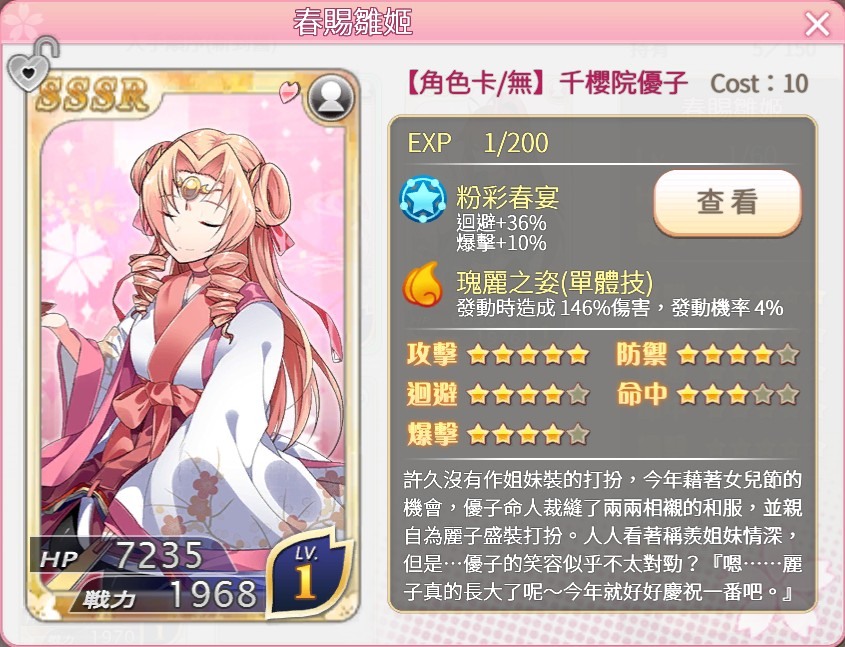This screenshot has width=845, height=647.
Task: Click the 粉彩春宴 skill name
Action: click(x=507, y=198)
